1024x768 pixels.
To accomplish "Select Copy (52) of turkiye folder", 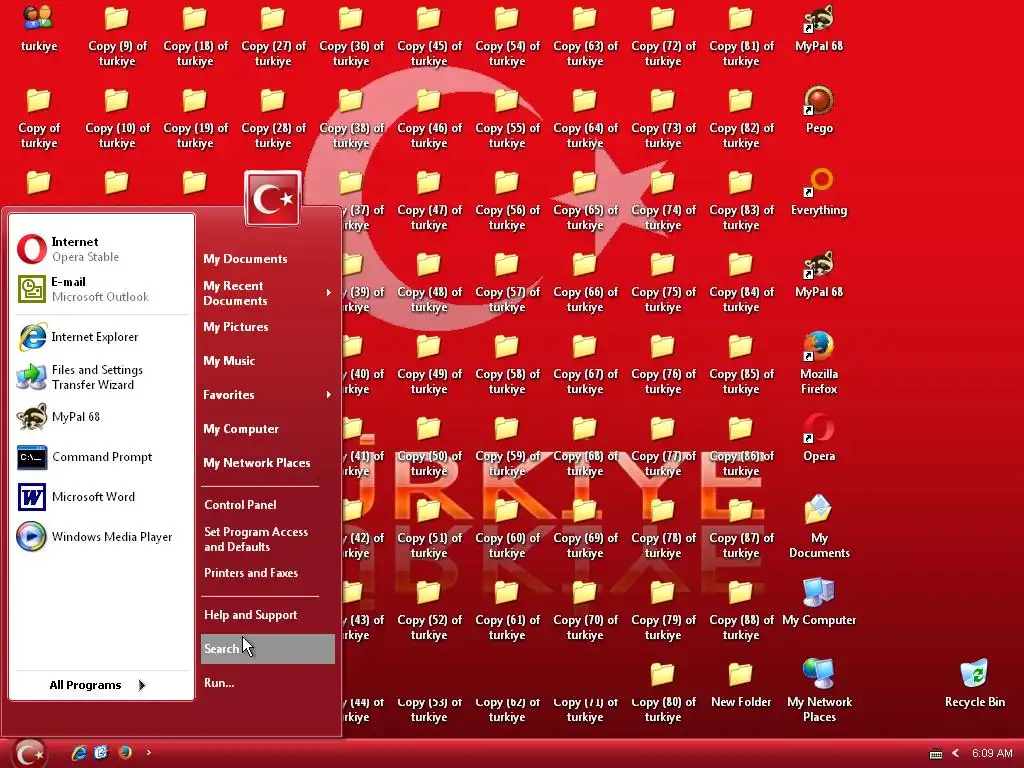I will click(x=428, y=609).
